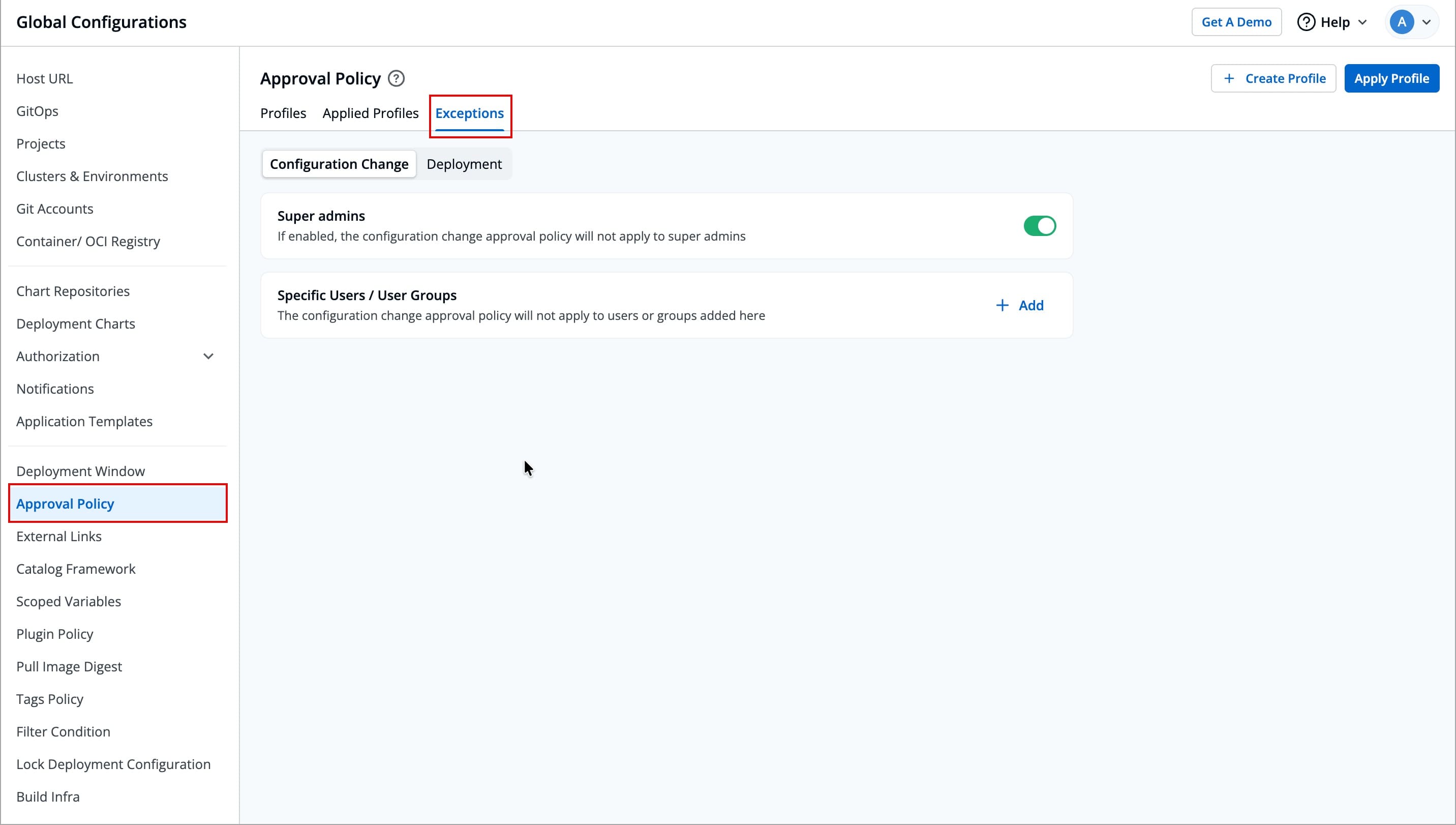The image size is (1456, 825).
Task: Open the user account dropdown arrow
Action: point(1427,22)
